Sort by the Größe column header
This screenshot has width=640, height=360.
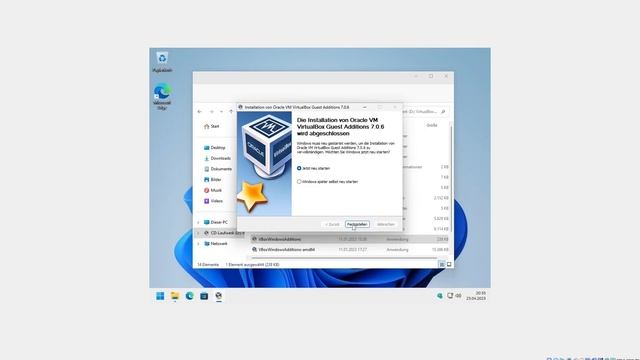432,125
